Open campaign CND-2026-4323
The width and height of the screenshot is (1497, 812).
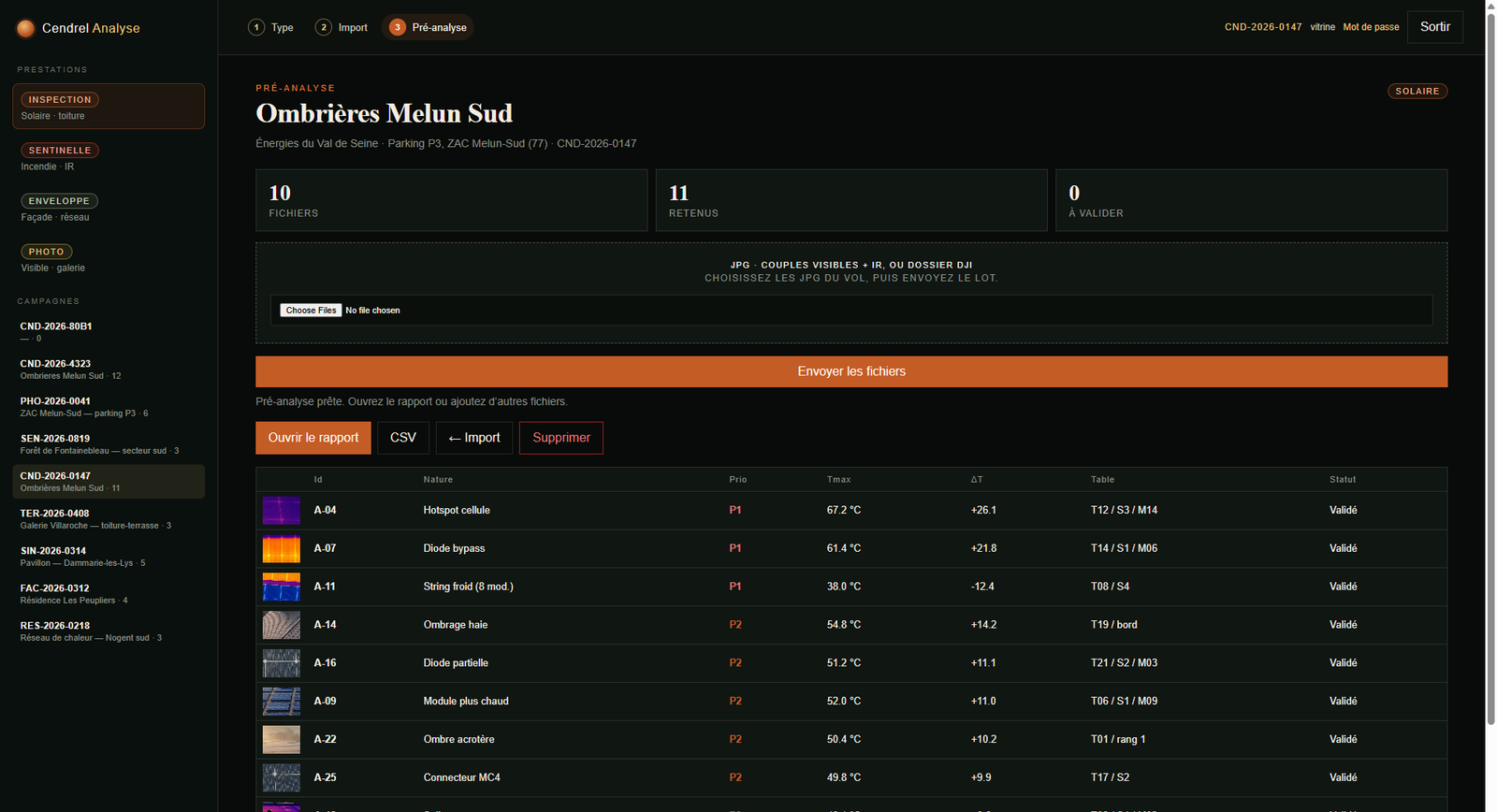109,370
